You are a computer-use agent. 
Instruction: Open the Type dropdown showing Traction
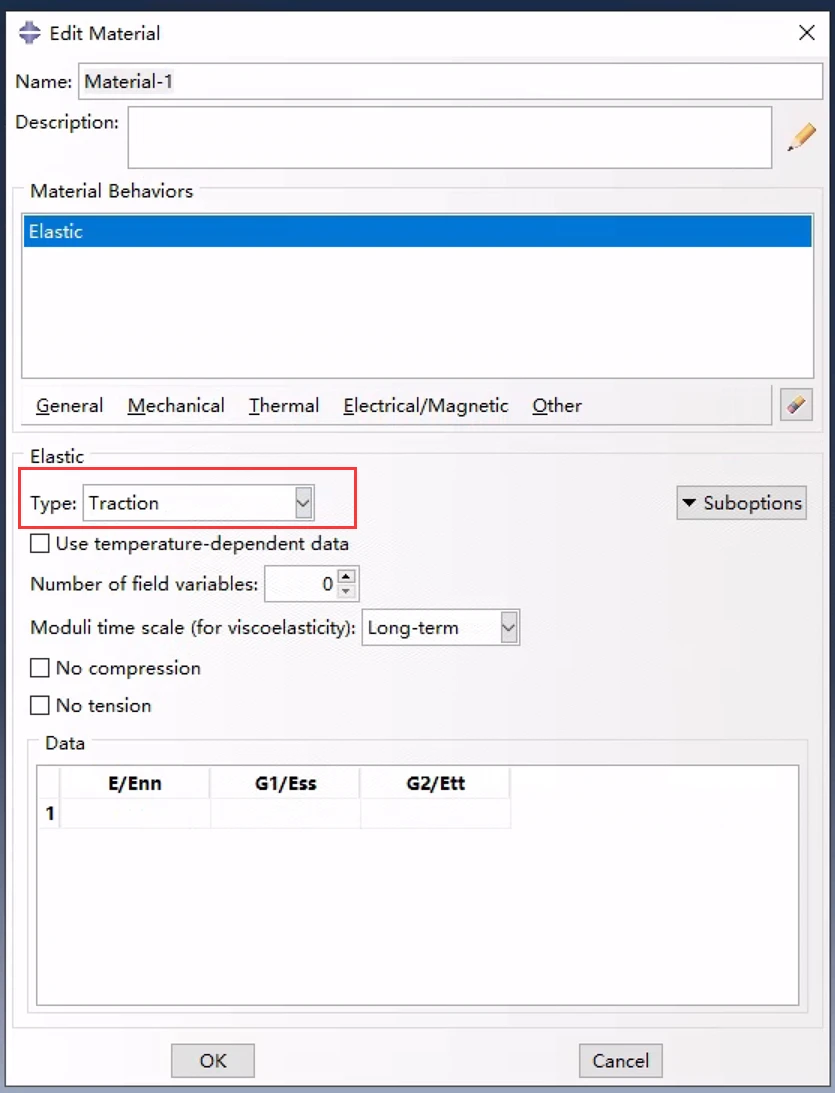point(199,503)
